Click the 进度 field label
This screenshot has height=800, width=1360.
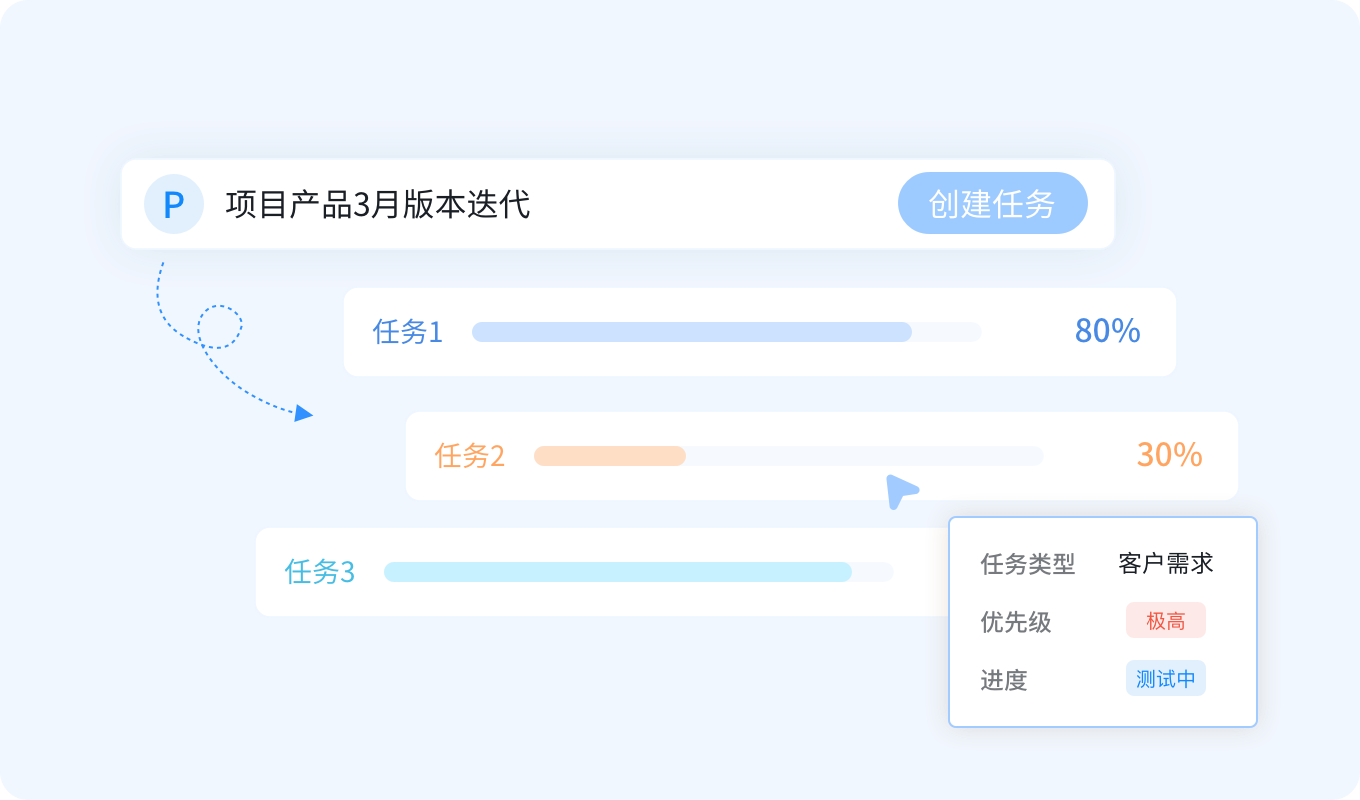(x=1004, y=680)
